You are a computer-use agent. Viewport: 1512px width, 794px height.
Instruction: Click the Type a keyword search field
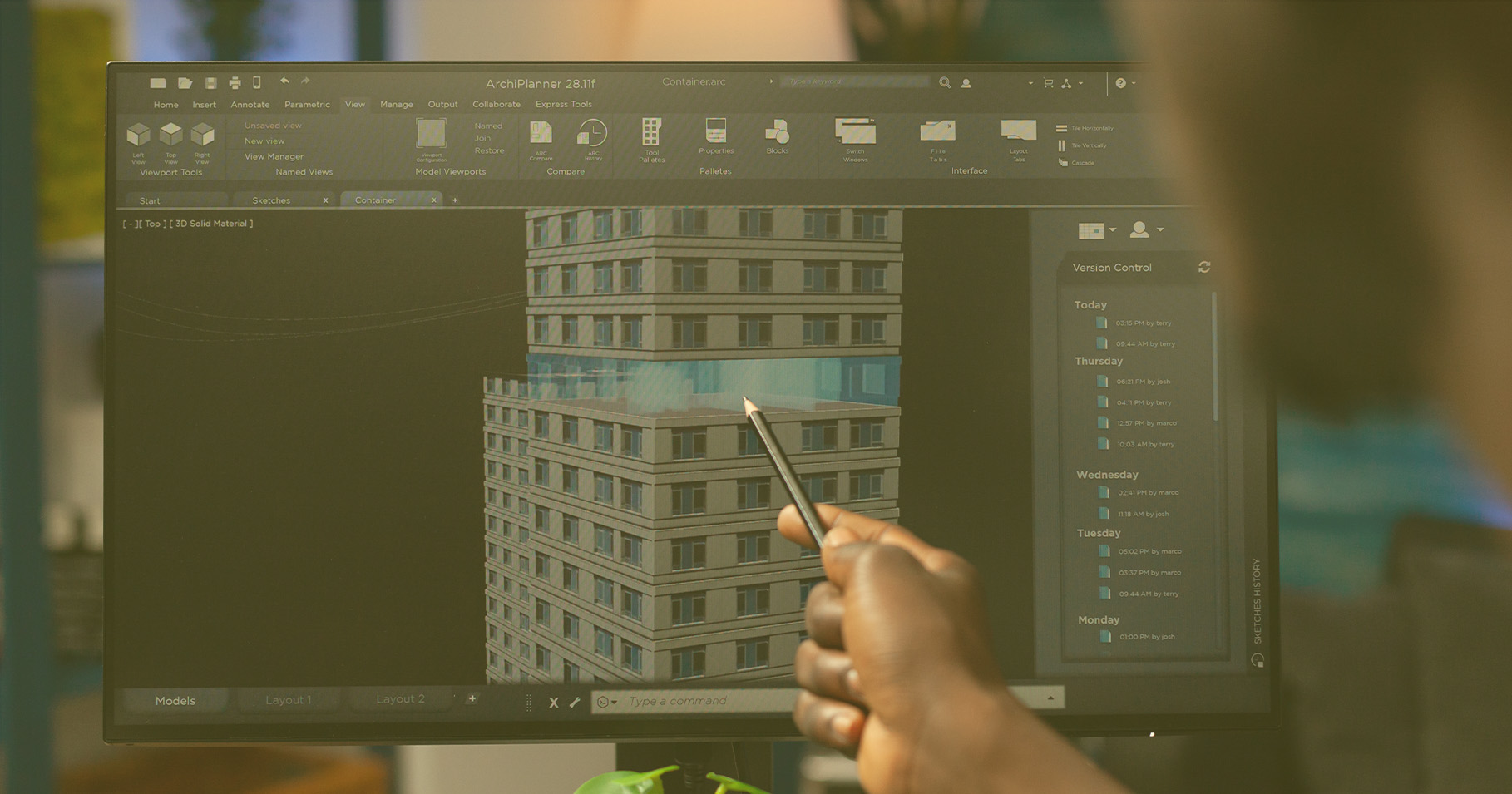856,81
